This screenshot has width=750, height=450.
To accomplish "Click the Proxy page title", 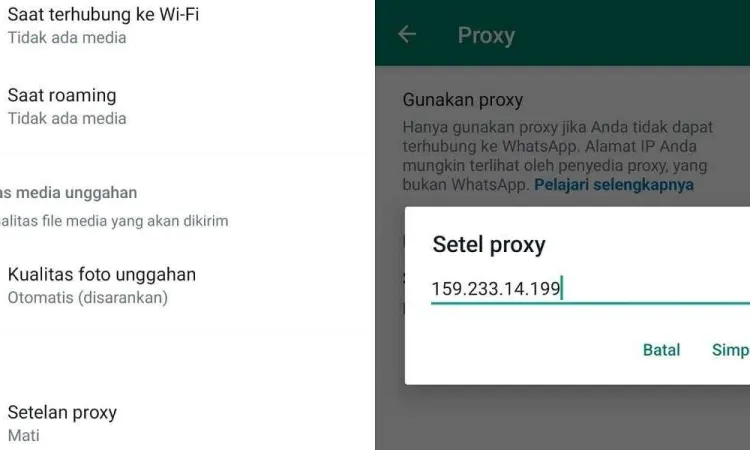I will tap(486, 35).
